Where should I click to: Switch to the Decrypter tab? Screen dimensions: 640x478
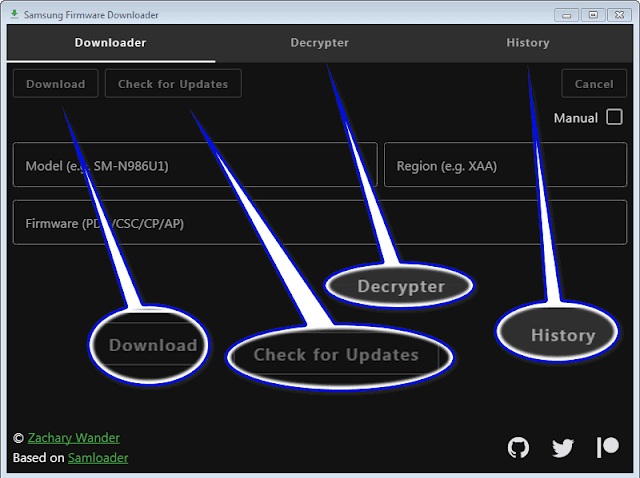[x=320, y=43]
